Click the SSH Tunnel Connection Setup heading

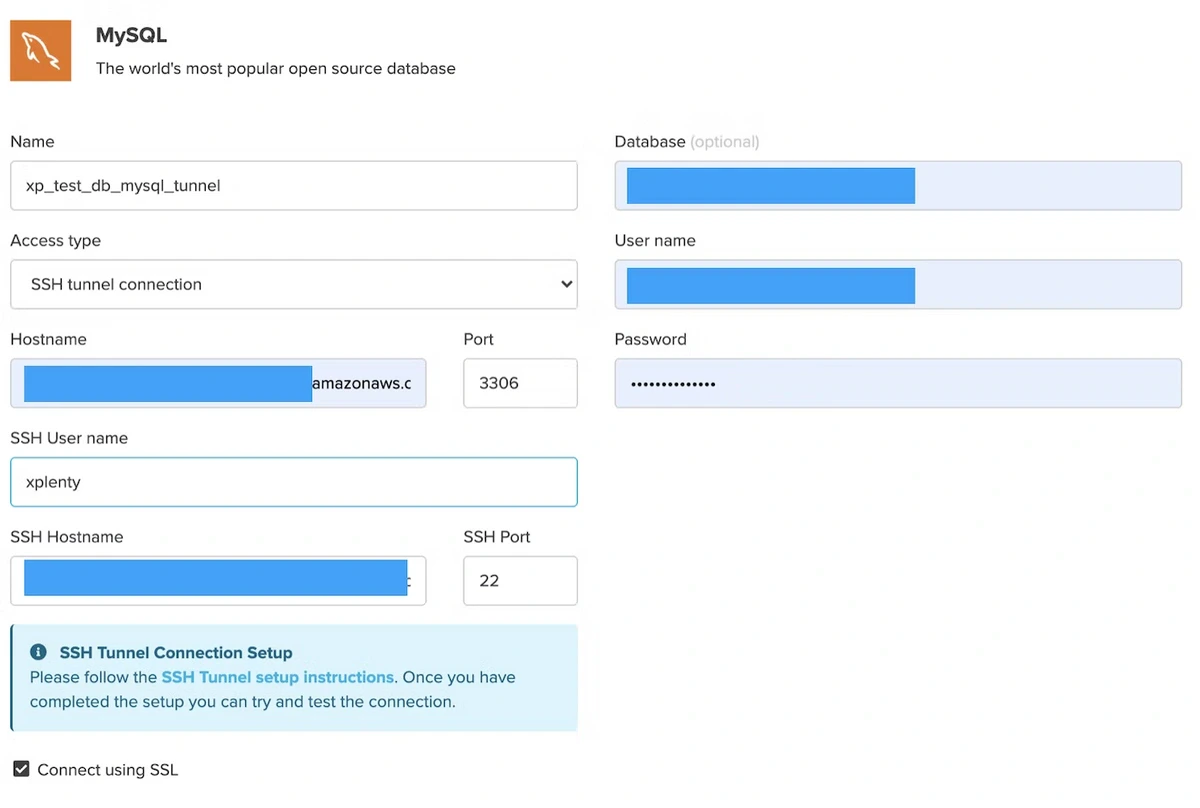(x=176, y=653)
